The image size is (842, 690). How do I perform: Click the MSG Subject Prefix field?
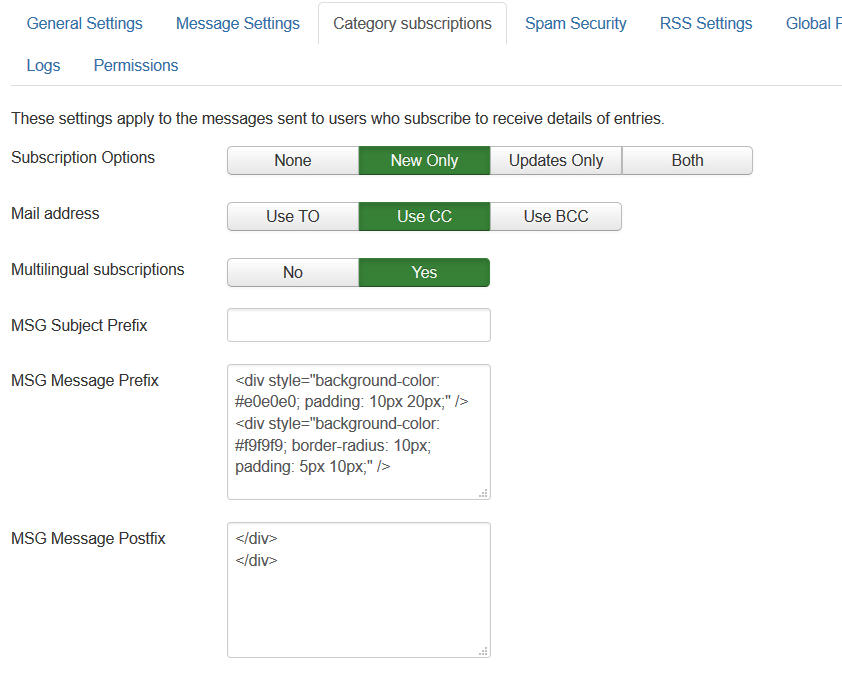358,325
